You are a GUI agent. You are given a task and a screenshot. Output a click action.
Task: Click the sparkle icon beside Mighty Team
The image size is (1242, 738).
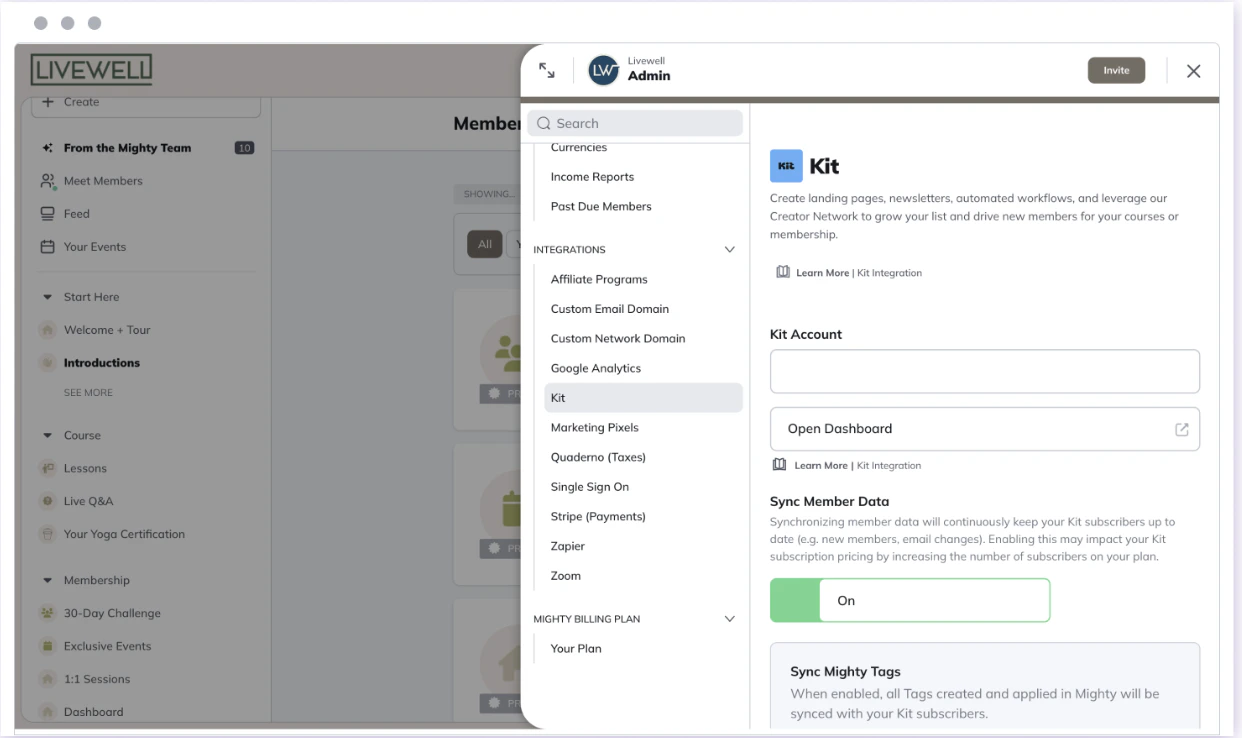coord(47,148)
